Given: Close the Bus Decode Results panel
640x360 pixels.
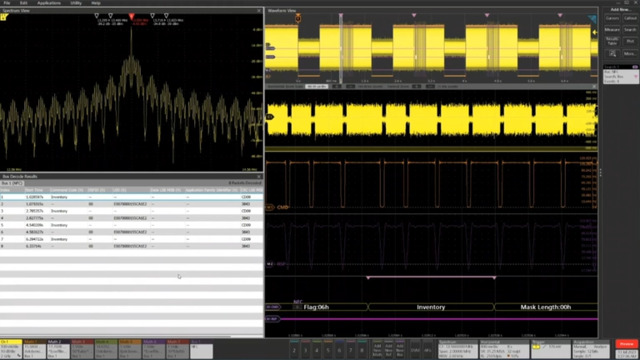Looking at the screenshot, I should point(259,176).
